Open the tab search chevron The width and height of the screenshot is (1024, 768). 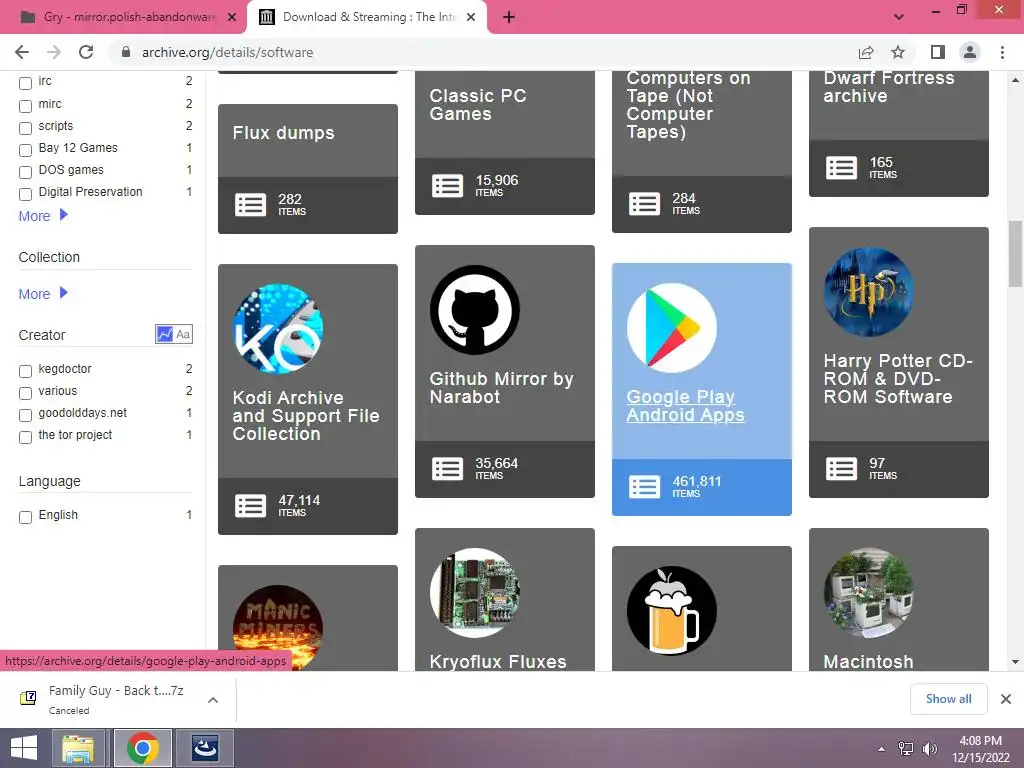click(x=899, y=17)
